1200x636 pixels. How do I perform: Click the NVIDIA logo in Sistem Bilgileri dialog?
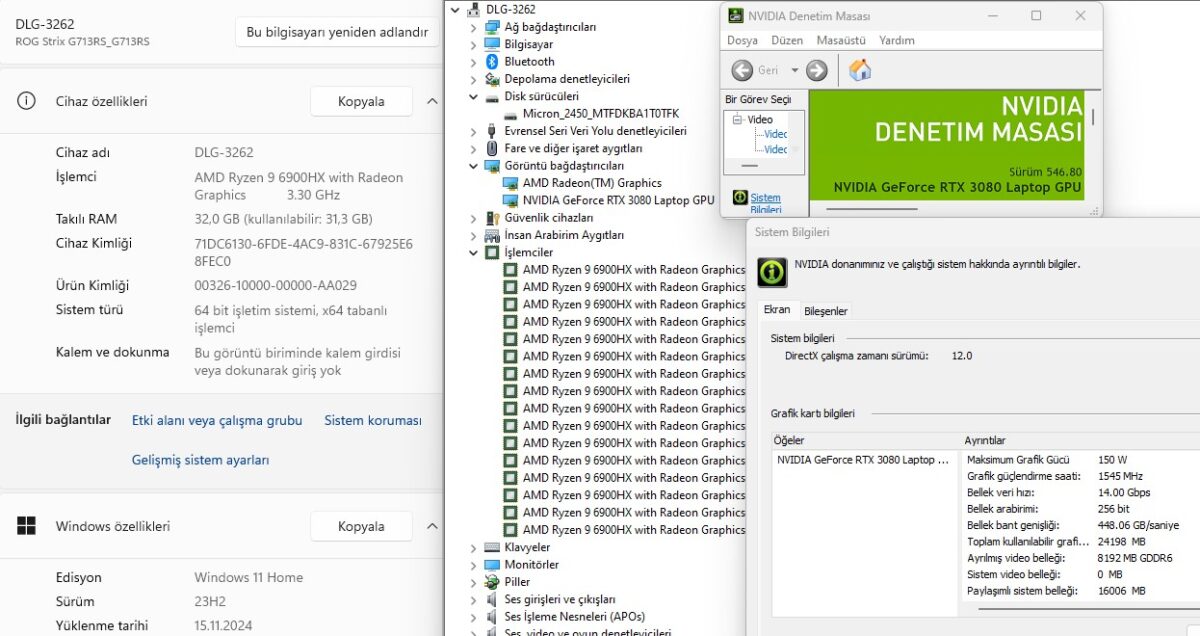pos(771,271)
